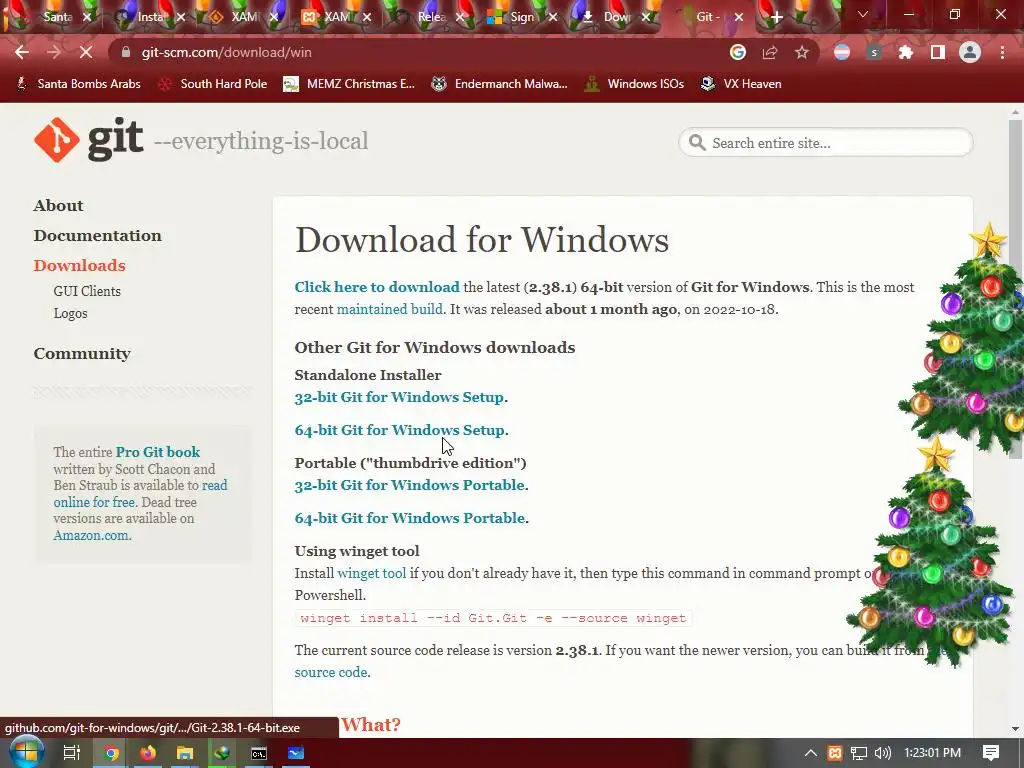The width and height of the screenshot is (1024, 768).
Task: Open the volume control in tray
Action: [882, 753]
